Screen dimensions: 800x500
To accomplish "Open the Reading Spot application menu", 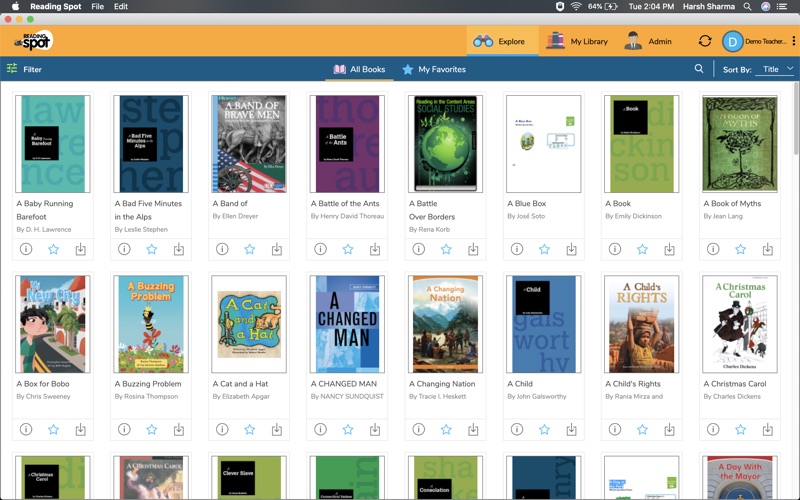I will pos(56,6).
